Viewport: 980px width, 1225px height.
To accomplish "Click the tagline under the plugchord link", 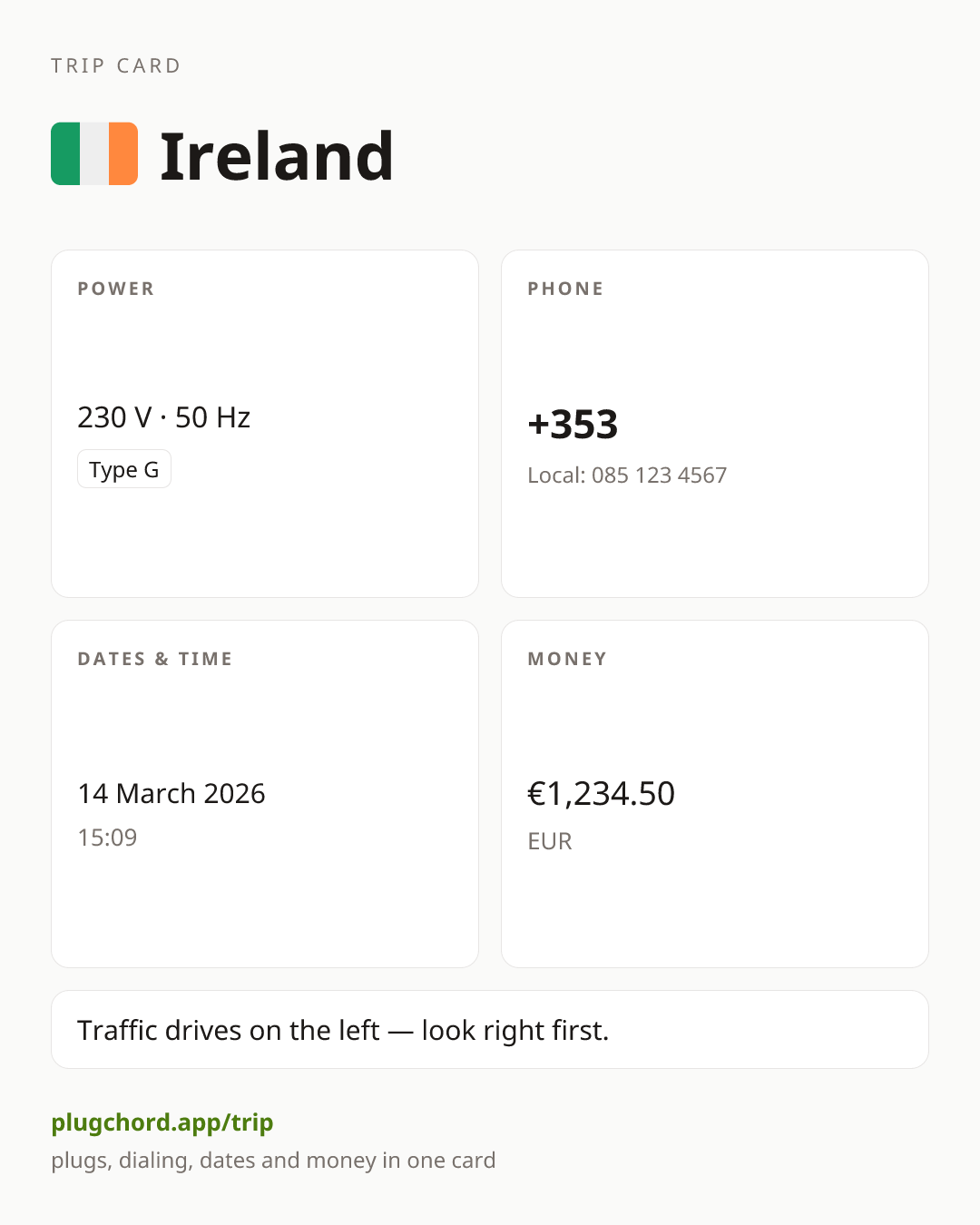I will pos(273,1161).
